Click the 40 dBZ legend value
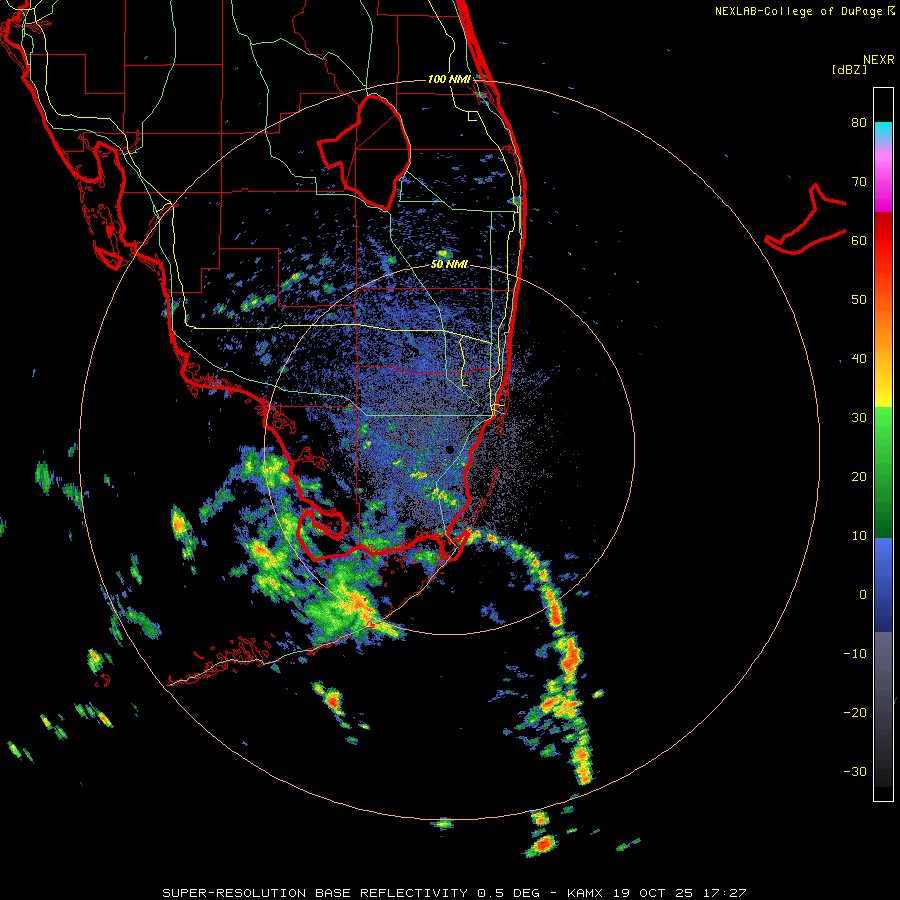 pos(859,359)
